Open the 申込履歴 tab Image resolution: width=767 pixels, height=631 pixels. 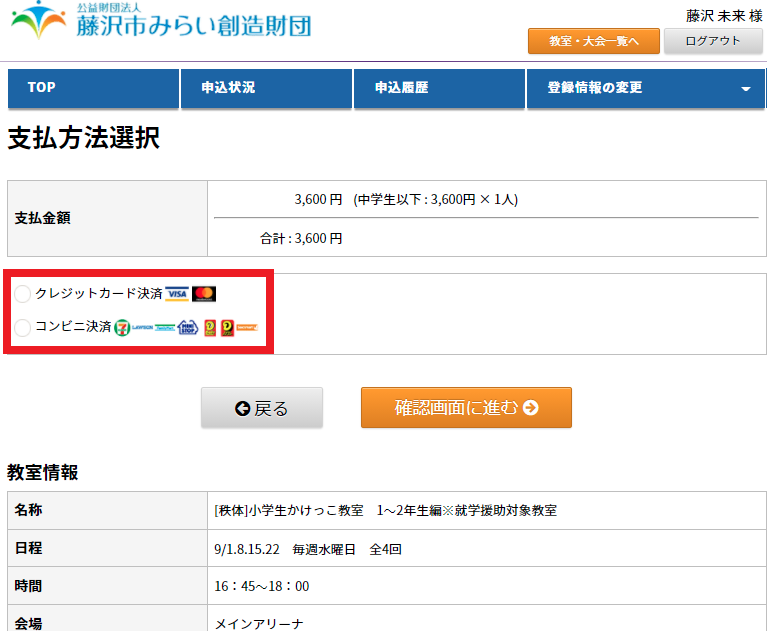click(x=439, y=88)
